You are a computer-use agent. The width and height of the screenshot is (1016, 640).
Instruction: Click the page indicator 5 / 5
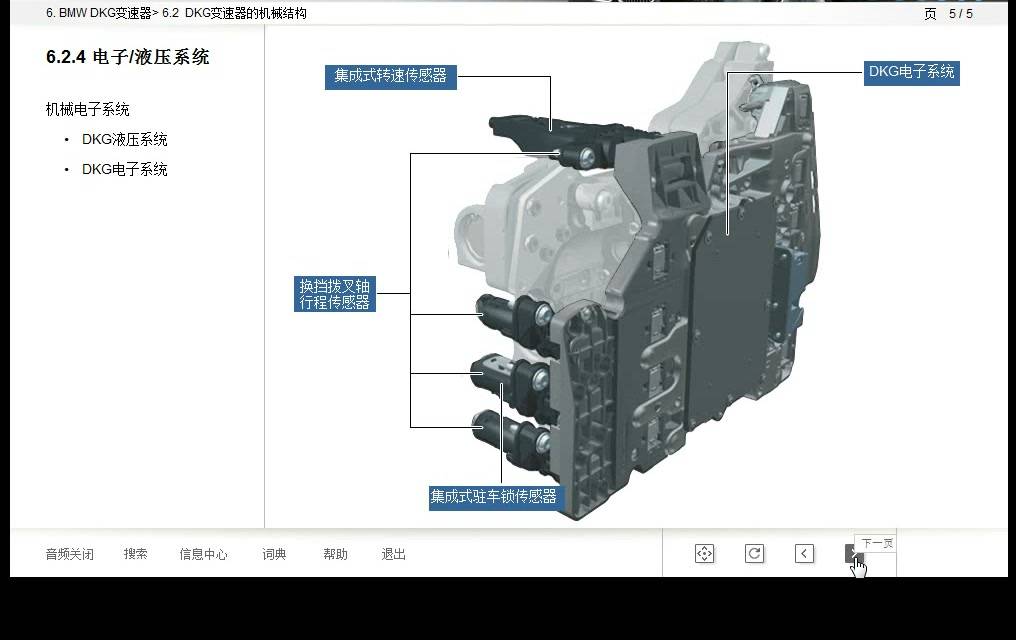[961, 14]
